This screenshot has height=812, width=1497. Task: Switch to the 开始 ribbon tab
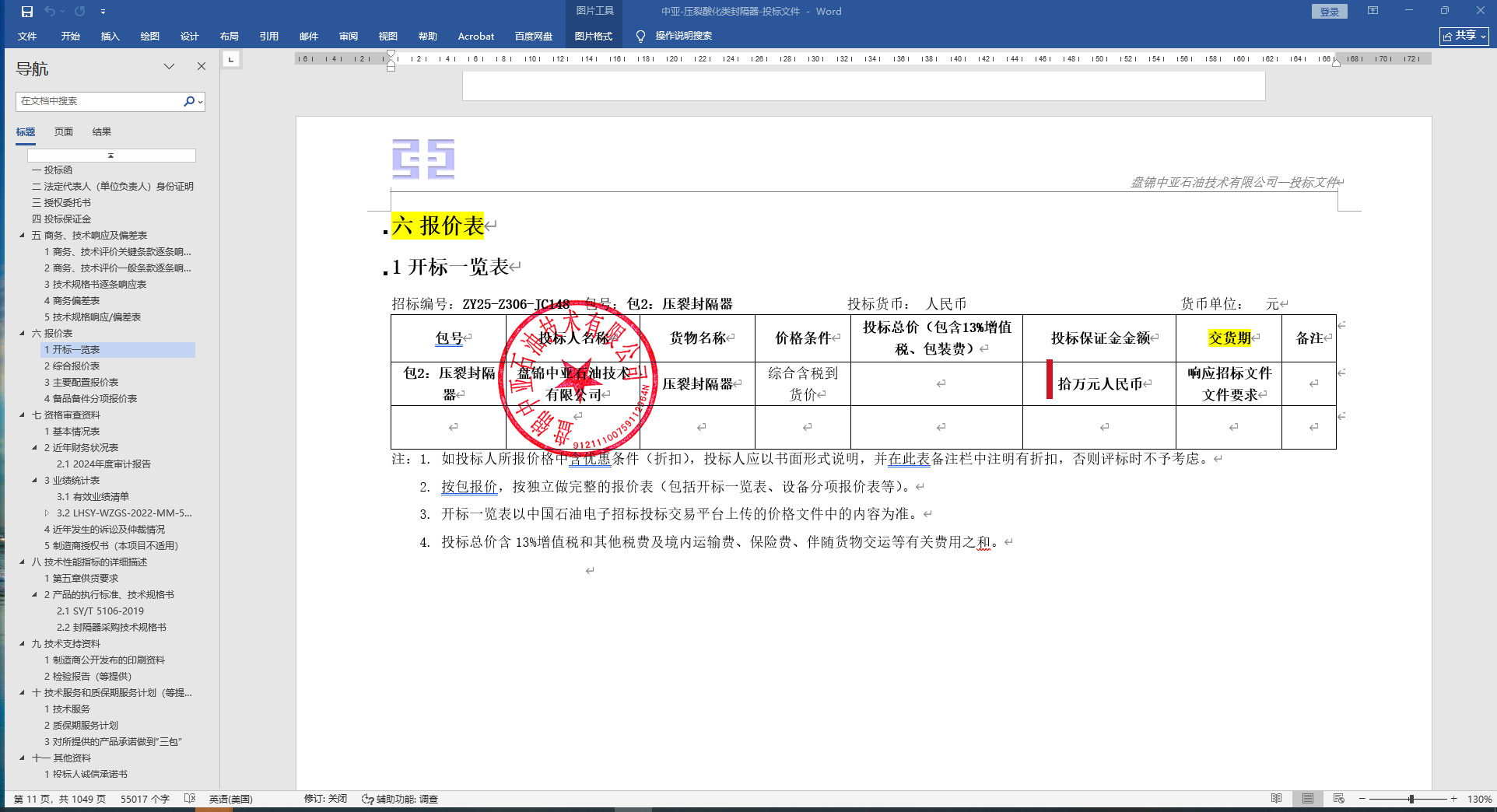71,36
